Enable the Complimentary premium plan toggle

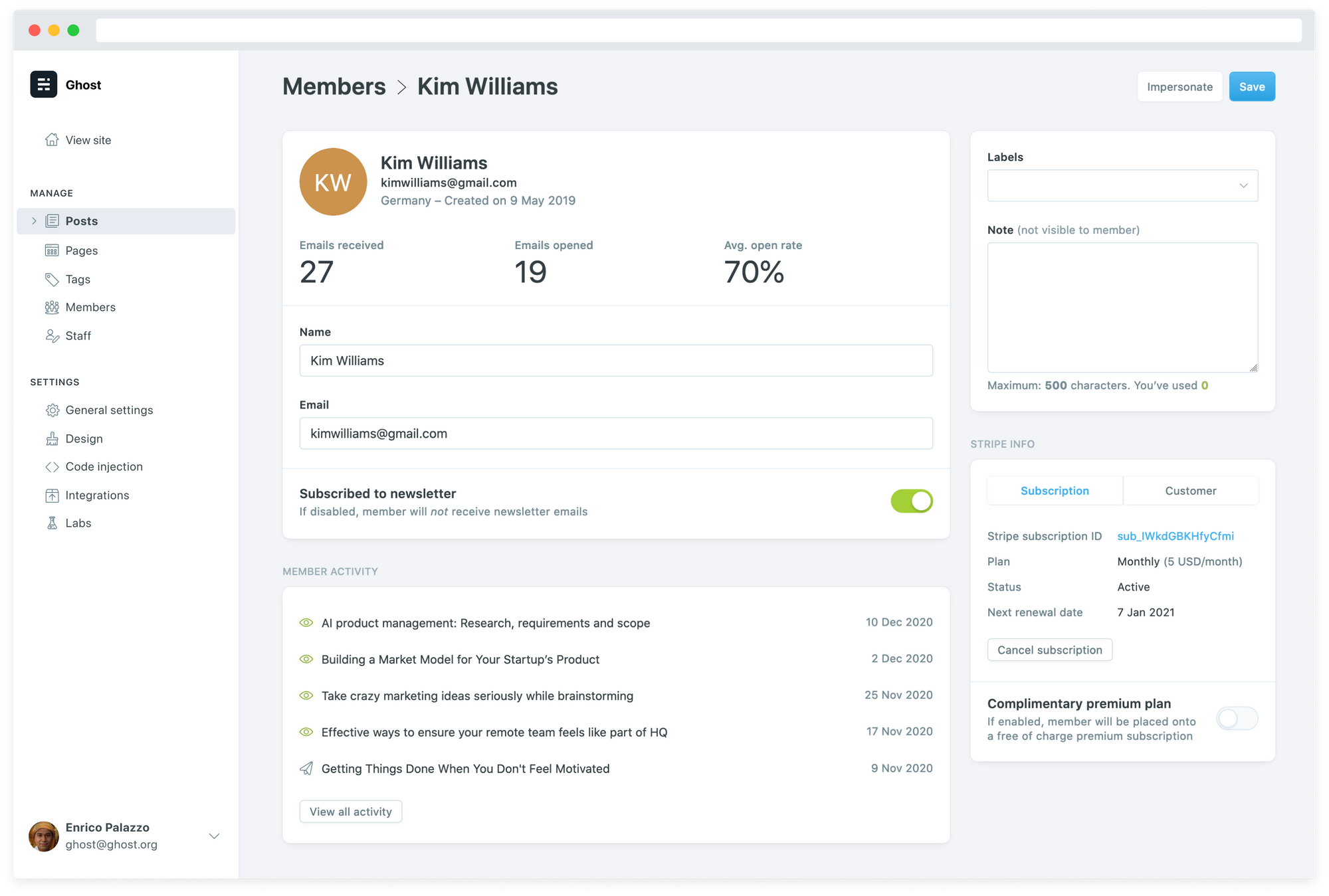pyautogui.click(x=1237, y=719)
